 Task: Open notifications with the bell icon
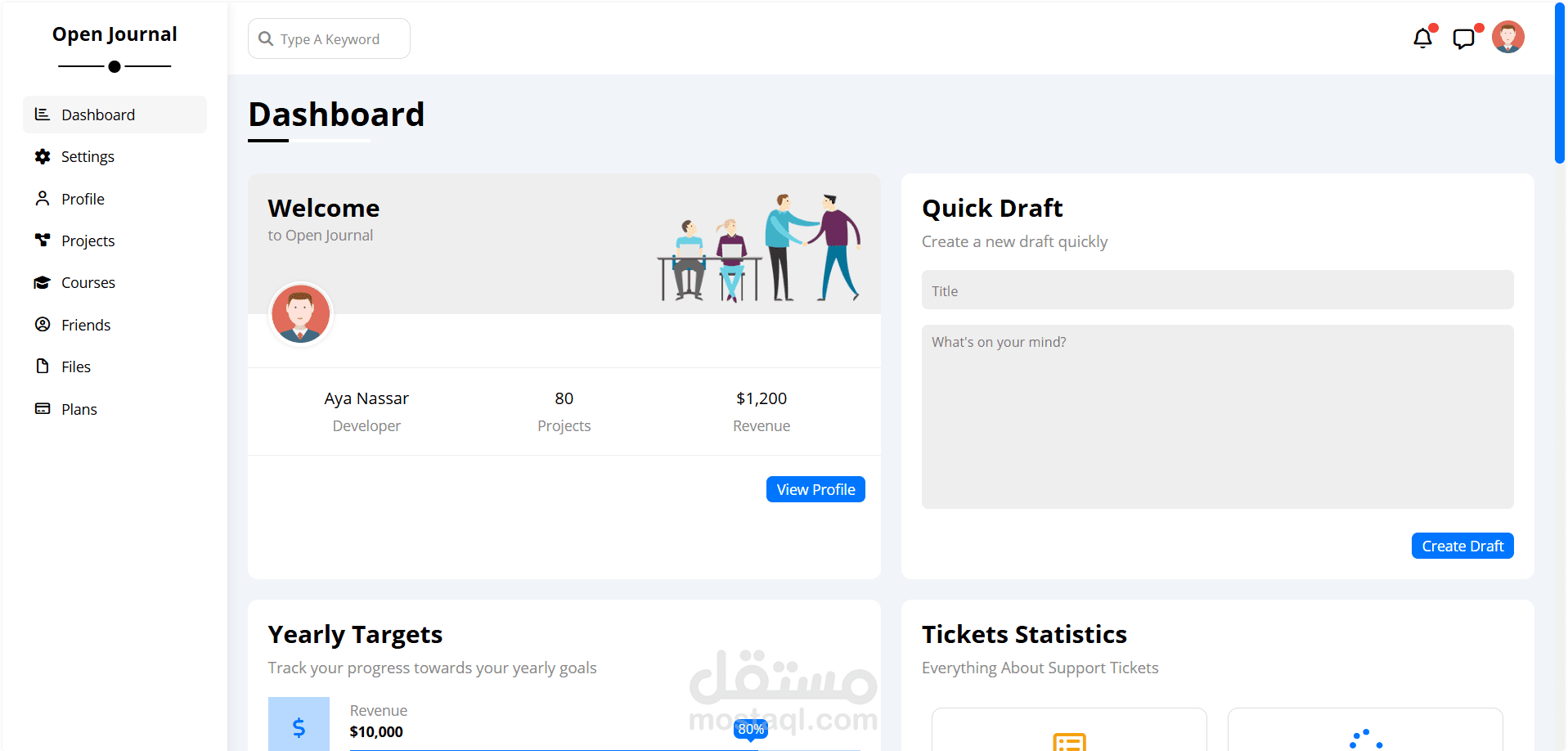coord(1423,38)
